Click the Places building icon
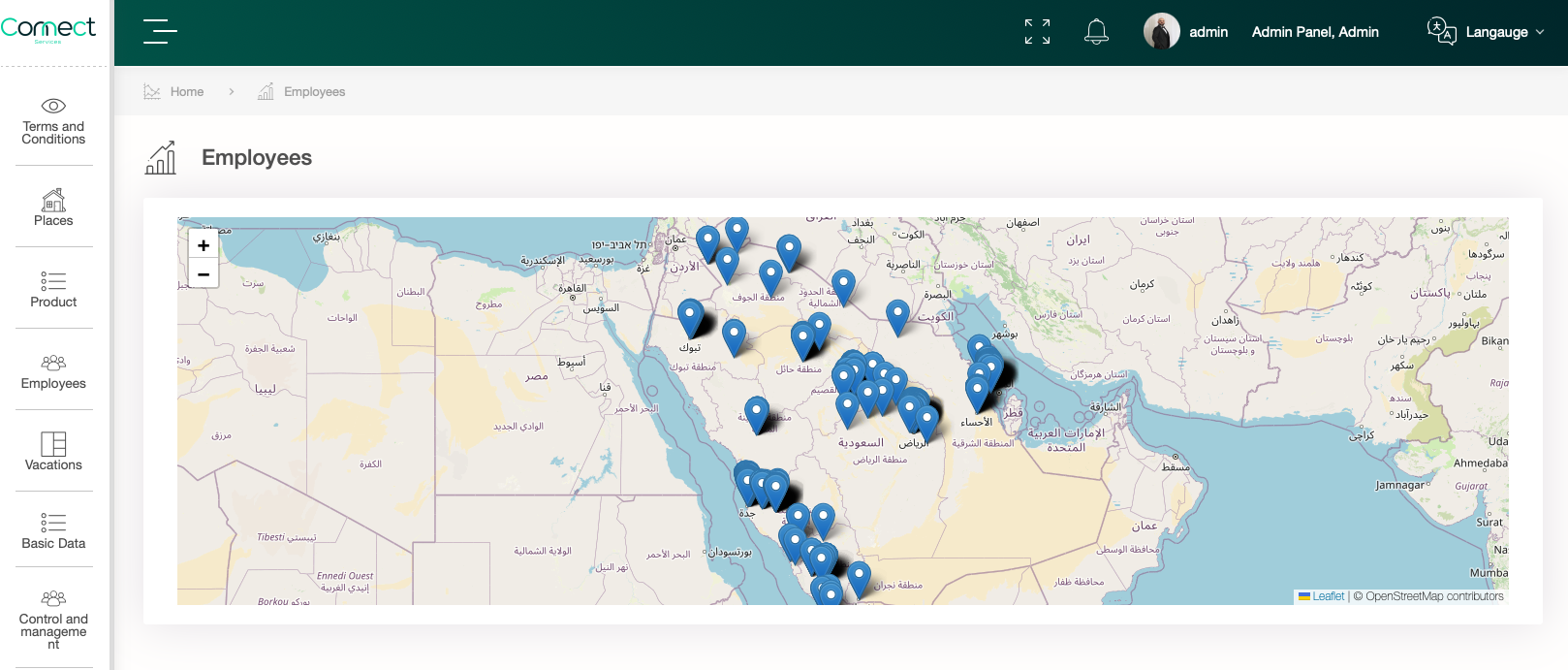 (x=53, y=200)
